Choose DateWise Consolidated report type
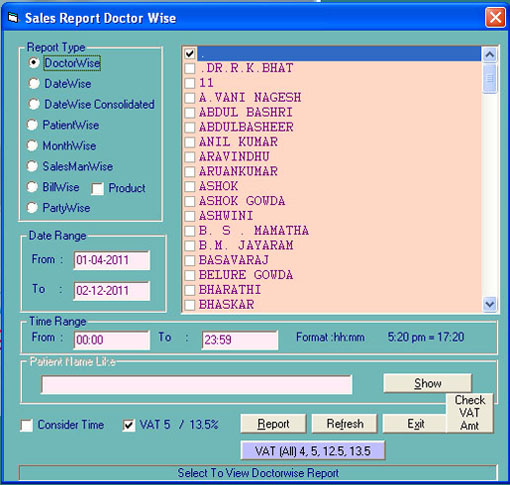This screenshot has width=510, height=485. tap(34, 104)
